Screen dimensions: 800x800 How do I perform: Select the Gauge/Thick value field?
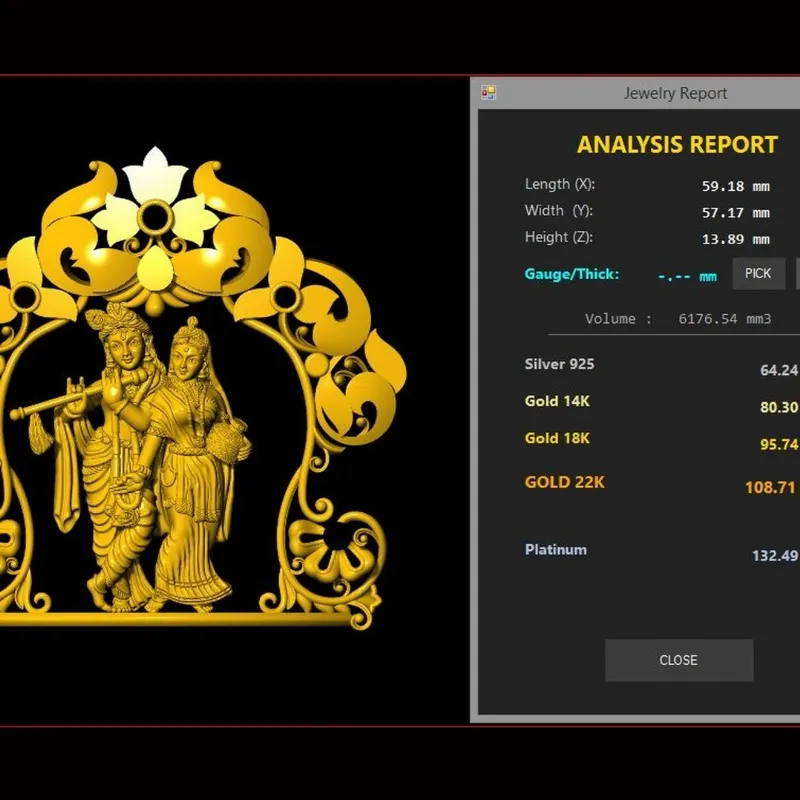click(x=687, y=277)
